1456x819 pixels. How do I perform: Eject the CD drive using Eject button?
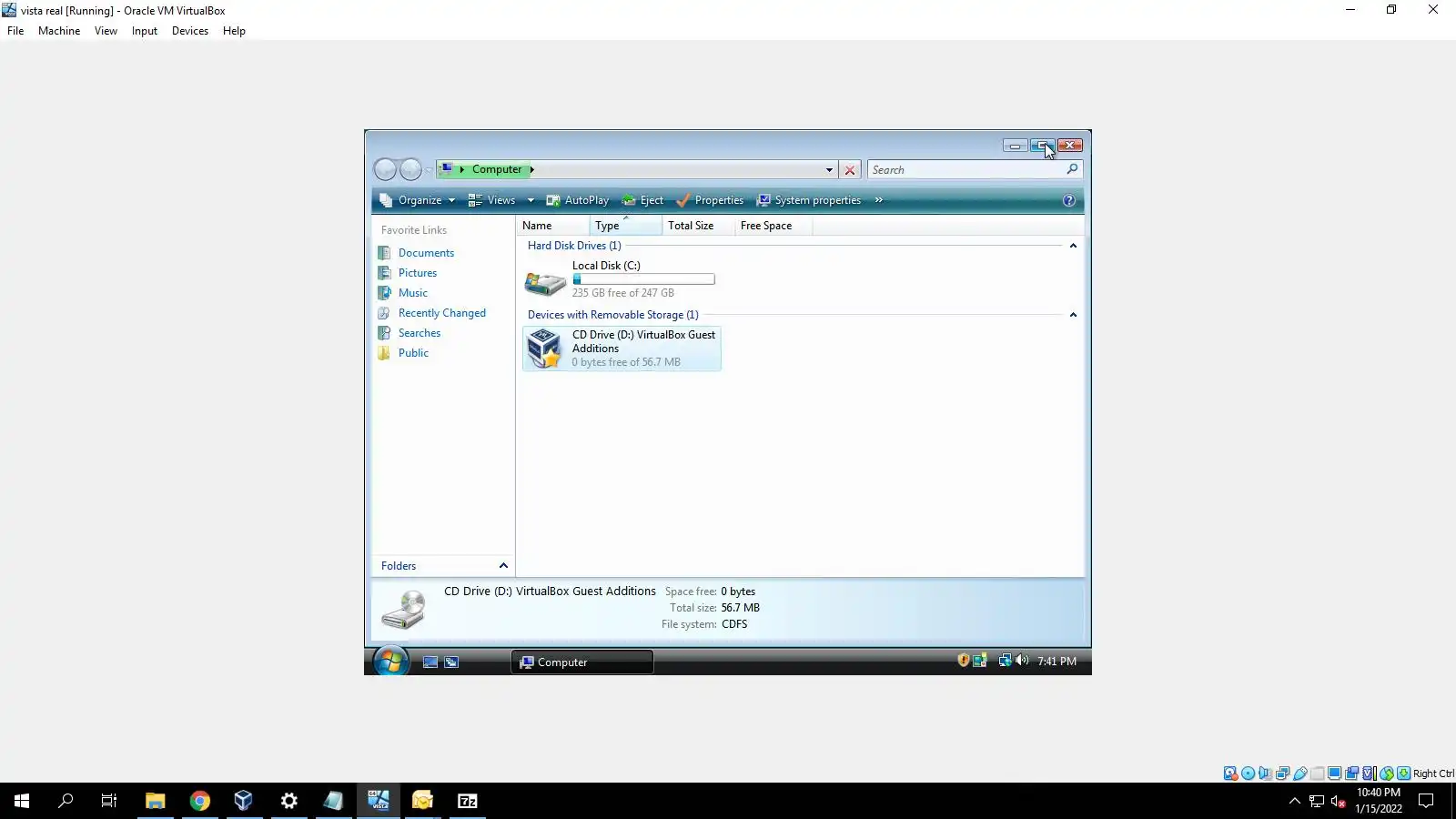(x=642, y=200)
